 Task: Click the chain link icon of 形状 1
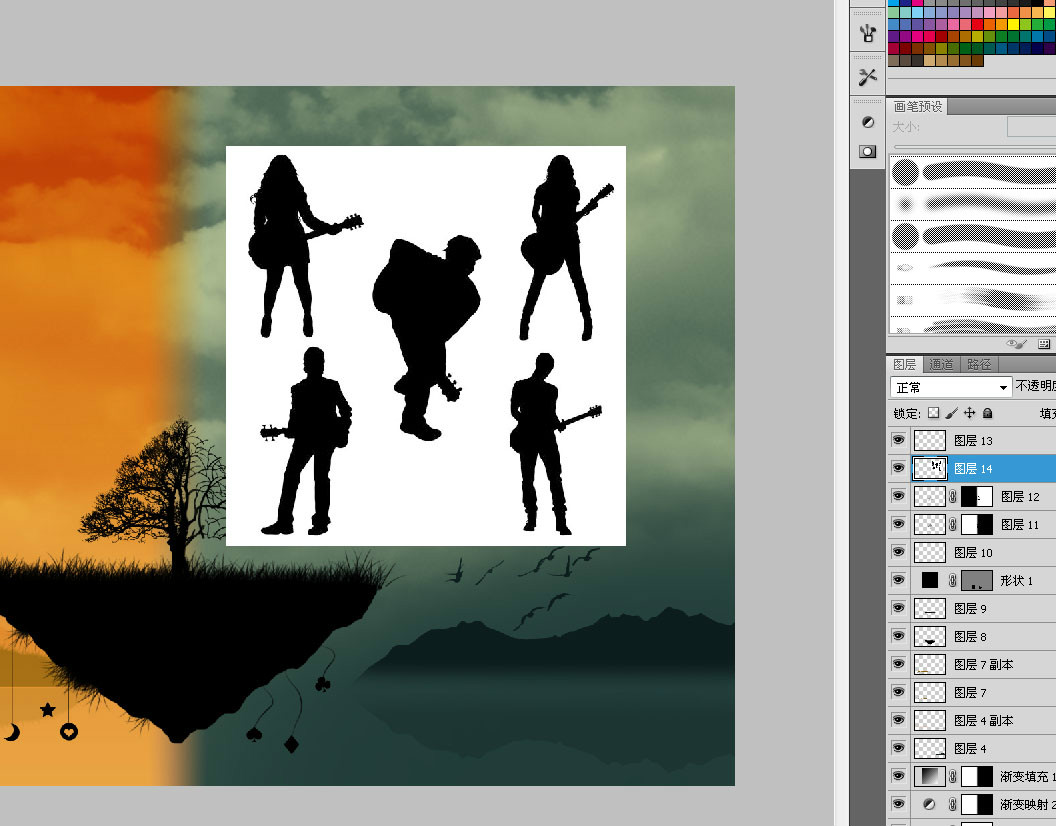[x=953, y=580]
